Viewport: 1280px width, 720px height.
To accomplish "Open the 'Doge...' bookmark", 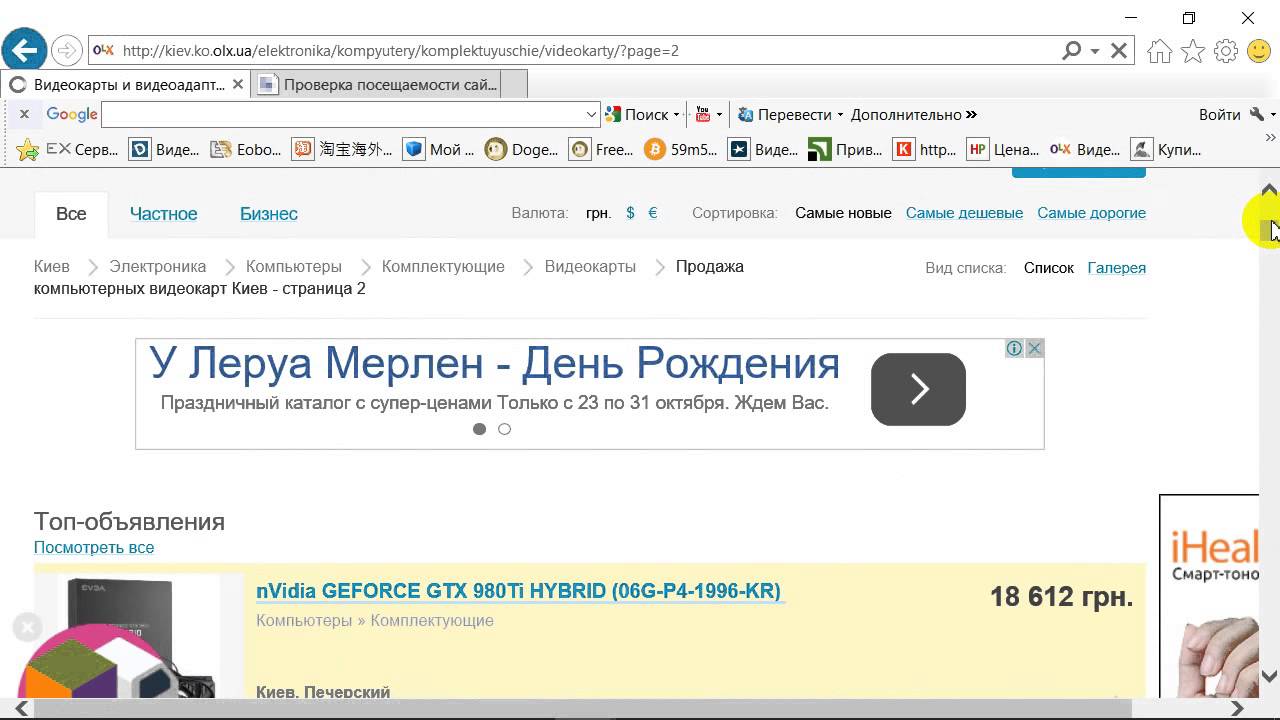I will point(522,150).
